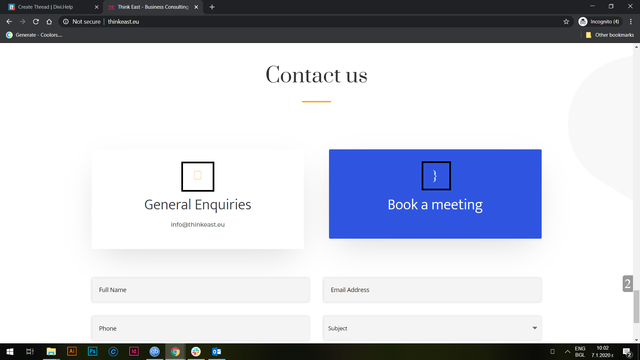
Task: Open a new browser tab
Action: tap(212, 7)
